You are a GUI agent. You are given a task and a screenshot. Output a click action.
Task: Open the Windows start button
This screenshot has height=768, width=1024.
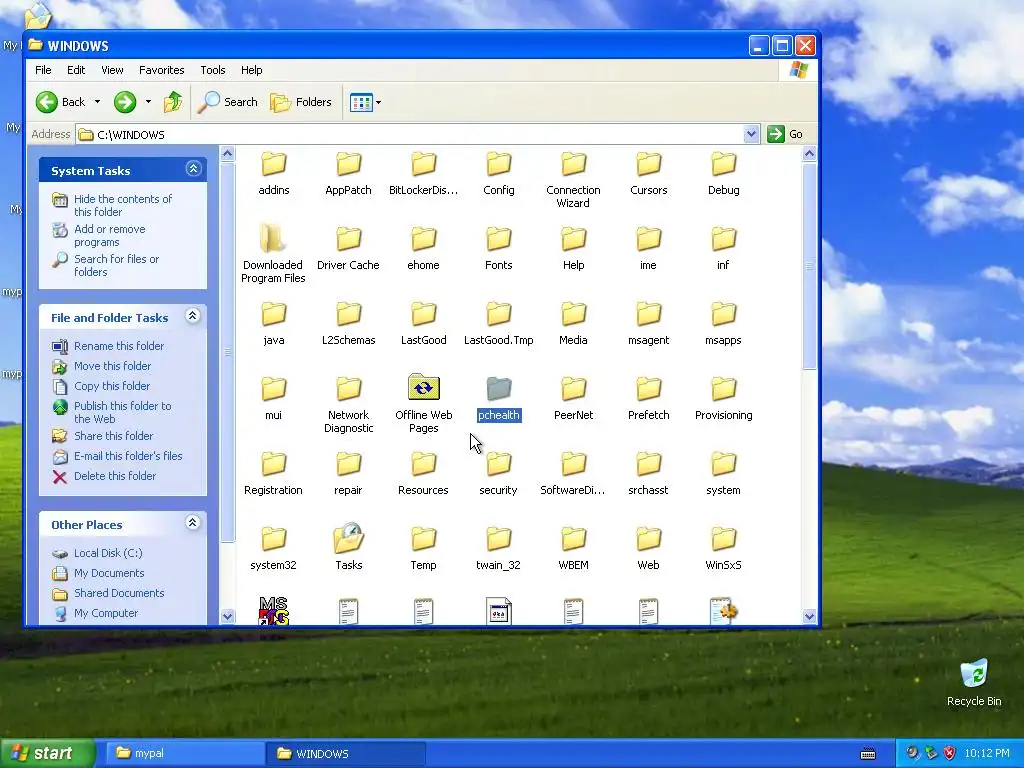[48, 753]
